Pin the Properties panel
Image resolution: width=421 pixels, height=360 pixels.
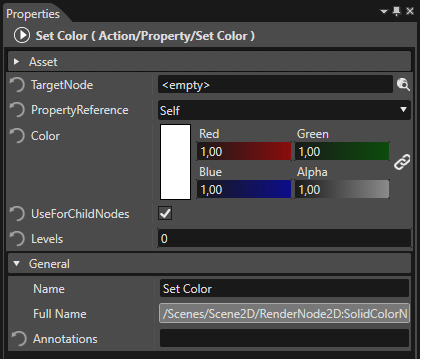(397, 12)
